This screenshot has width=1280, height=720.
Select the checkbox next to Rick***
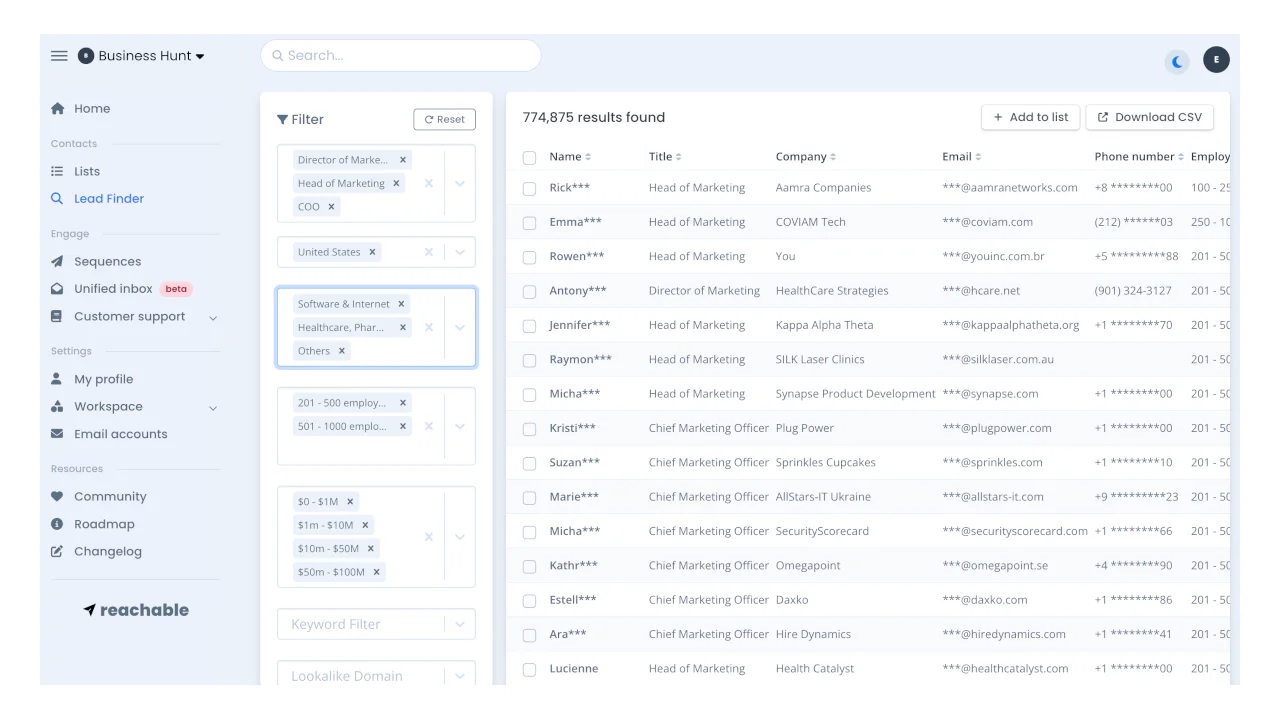529,187
